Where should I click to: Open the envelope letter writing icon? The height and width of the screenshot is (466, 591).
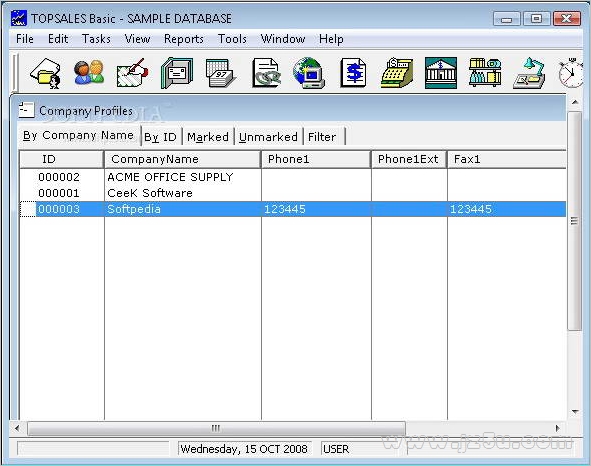coord(132,73)
